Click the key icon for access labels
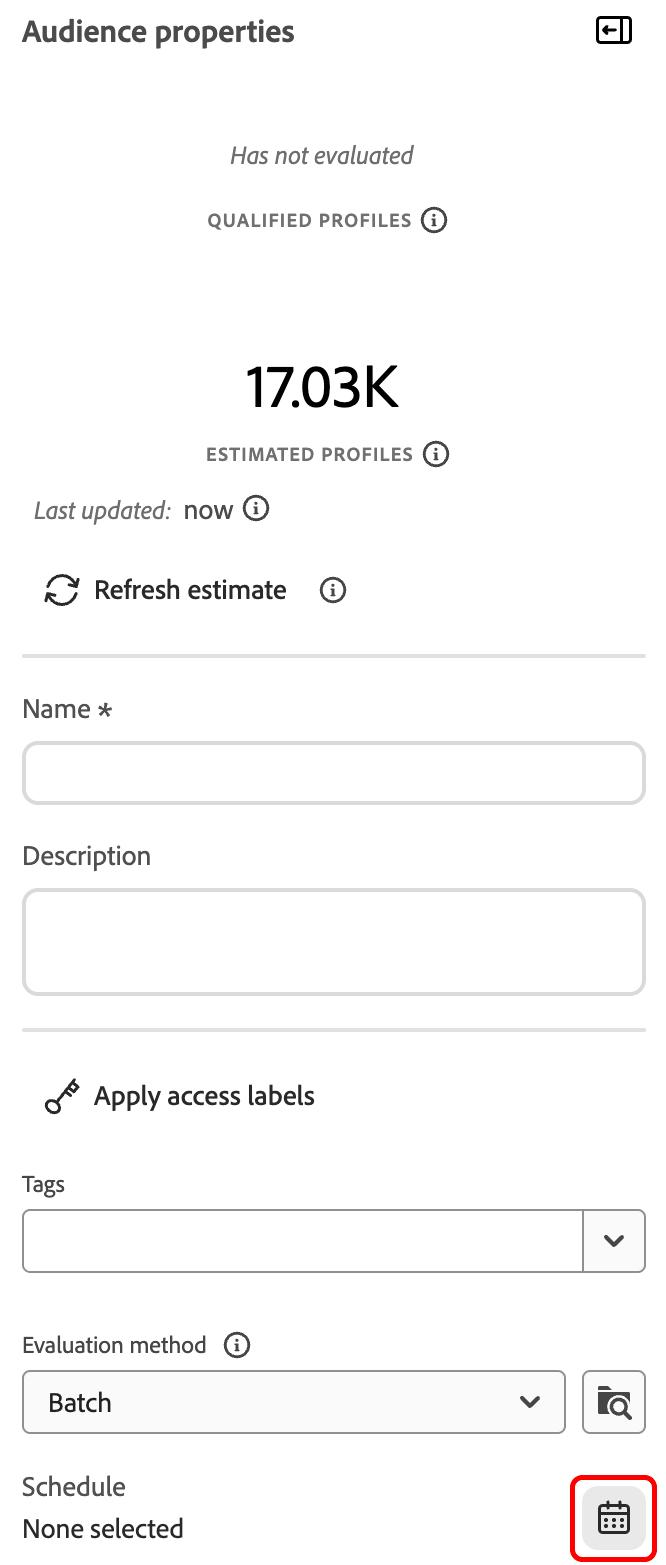Viewport: 666px width, 1565px height. point(62,1096)
